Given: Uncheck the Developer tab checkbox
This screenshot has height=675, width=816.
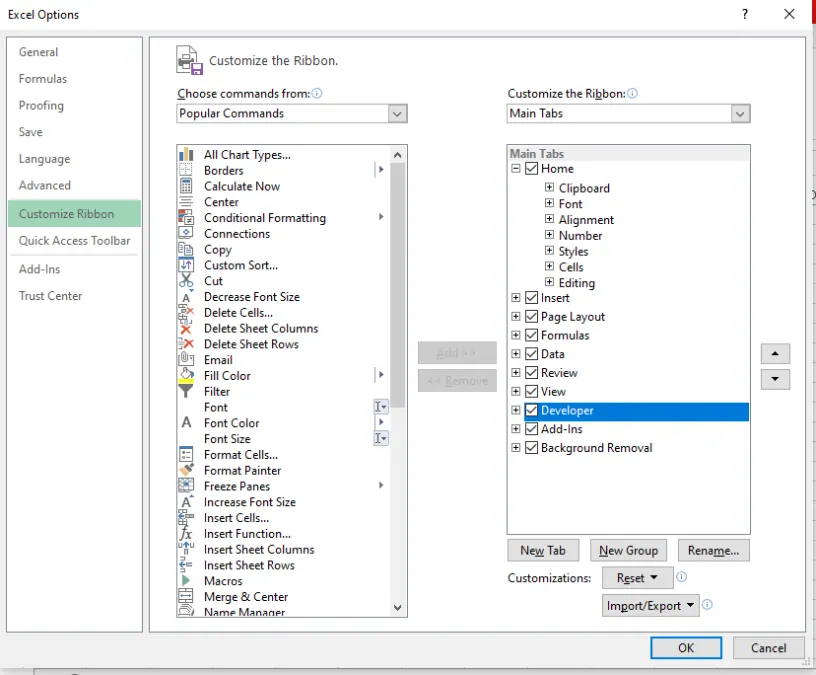Looking at the screenshot, I should click(531, 410).
